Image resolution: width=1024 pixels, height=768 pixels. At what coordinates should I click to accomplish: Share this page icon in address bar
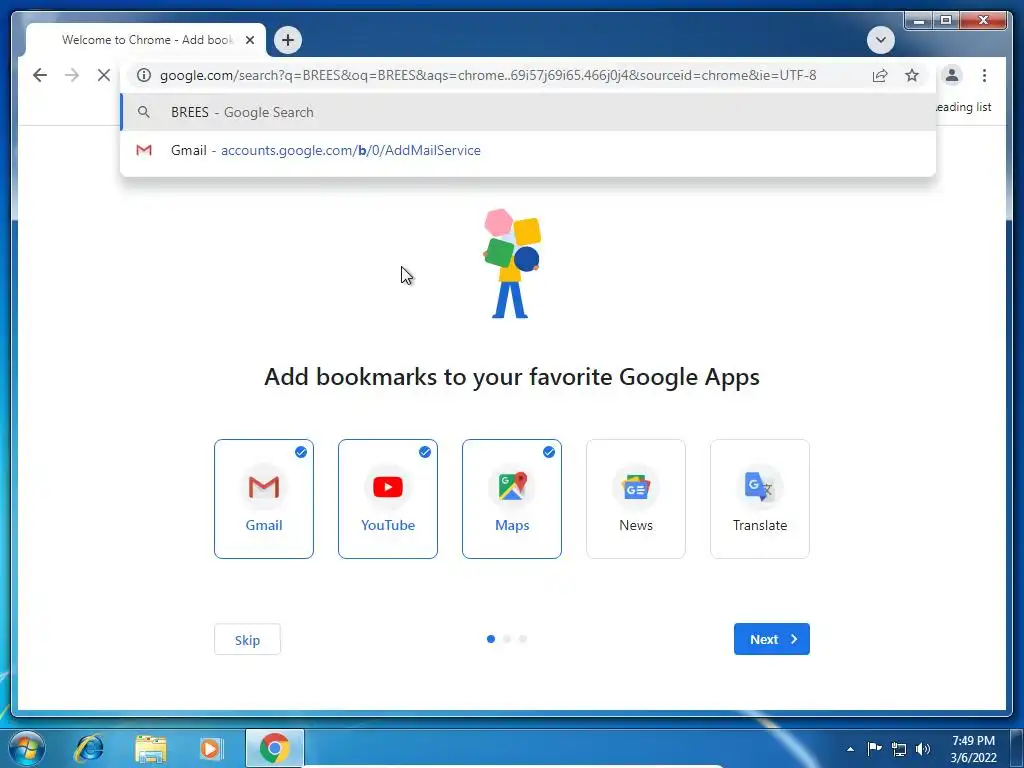[880, 75]
